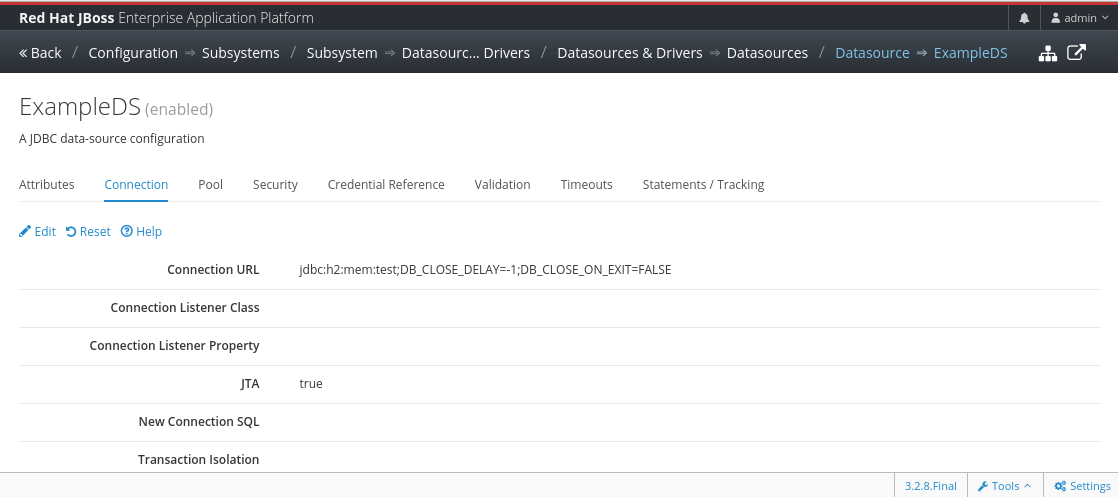The height and width of the screenshot is (497, 1118).
Task: Click the Transaction Isolation label
Action: (x=199, y=459)
